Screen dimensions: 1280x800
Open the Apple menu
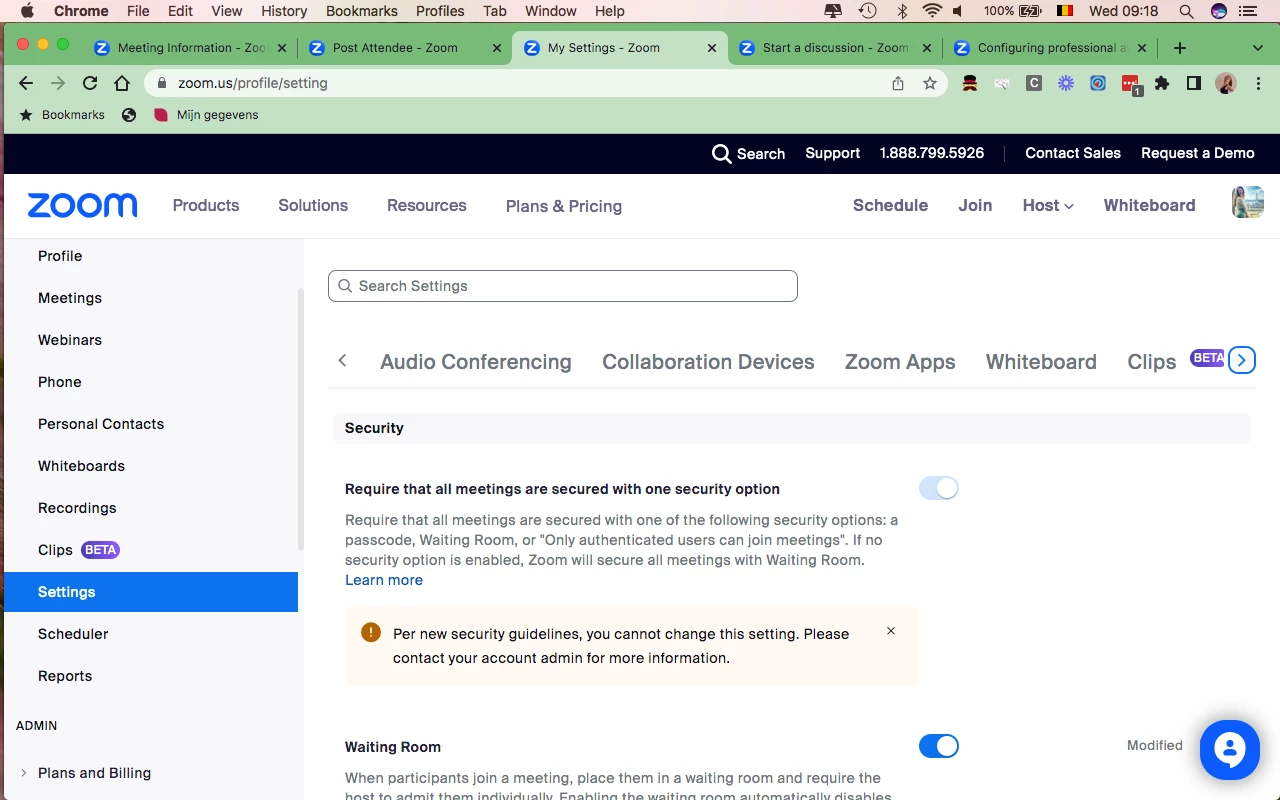[x=27, y=11]
